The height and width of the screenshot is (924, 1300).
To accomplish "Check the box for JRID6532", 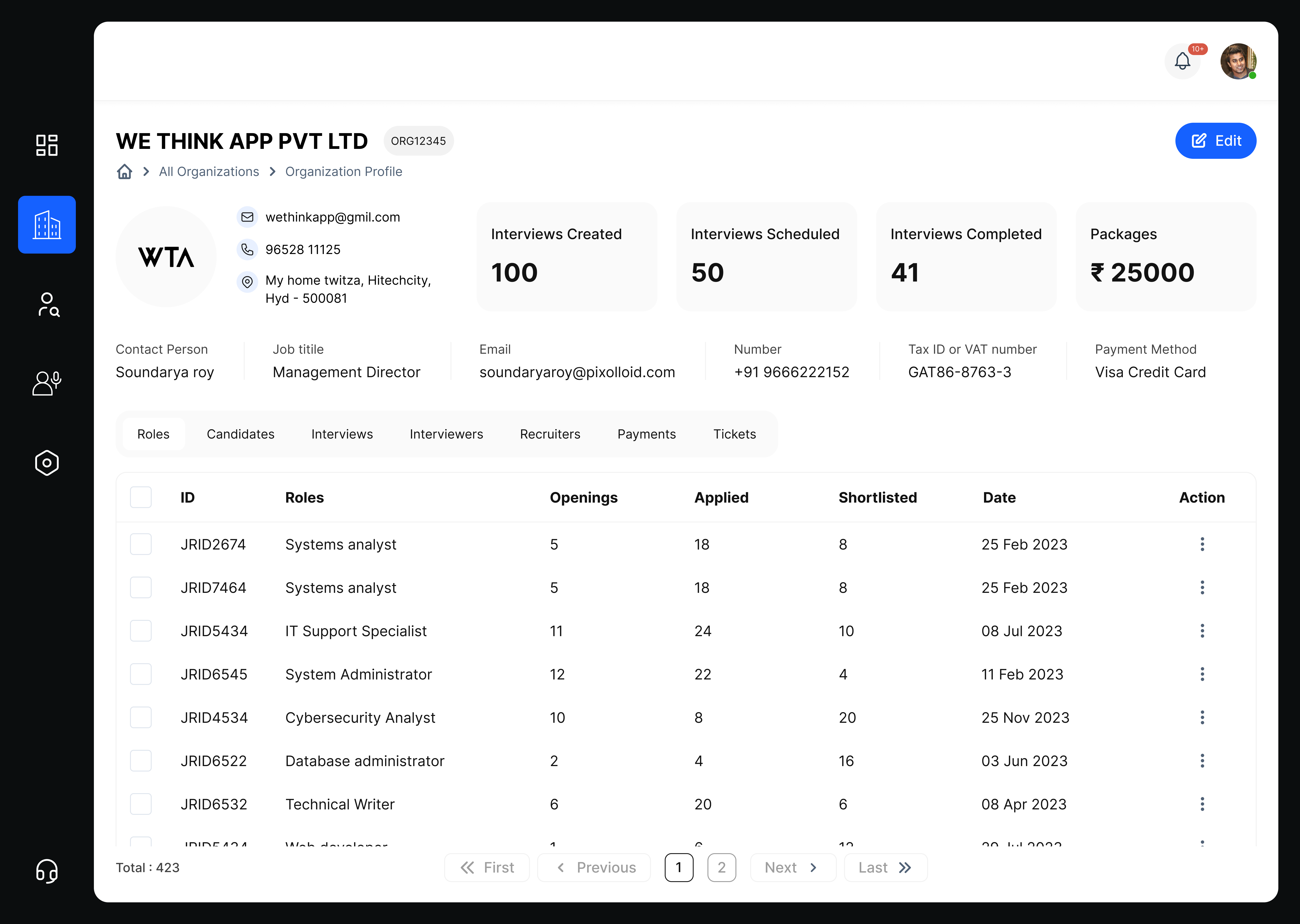I will (x=141, y=804).
